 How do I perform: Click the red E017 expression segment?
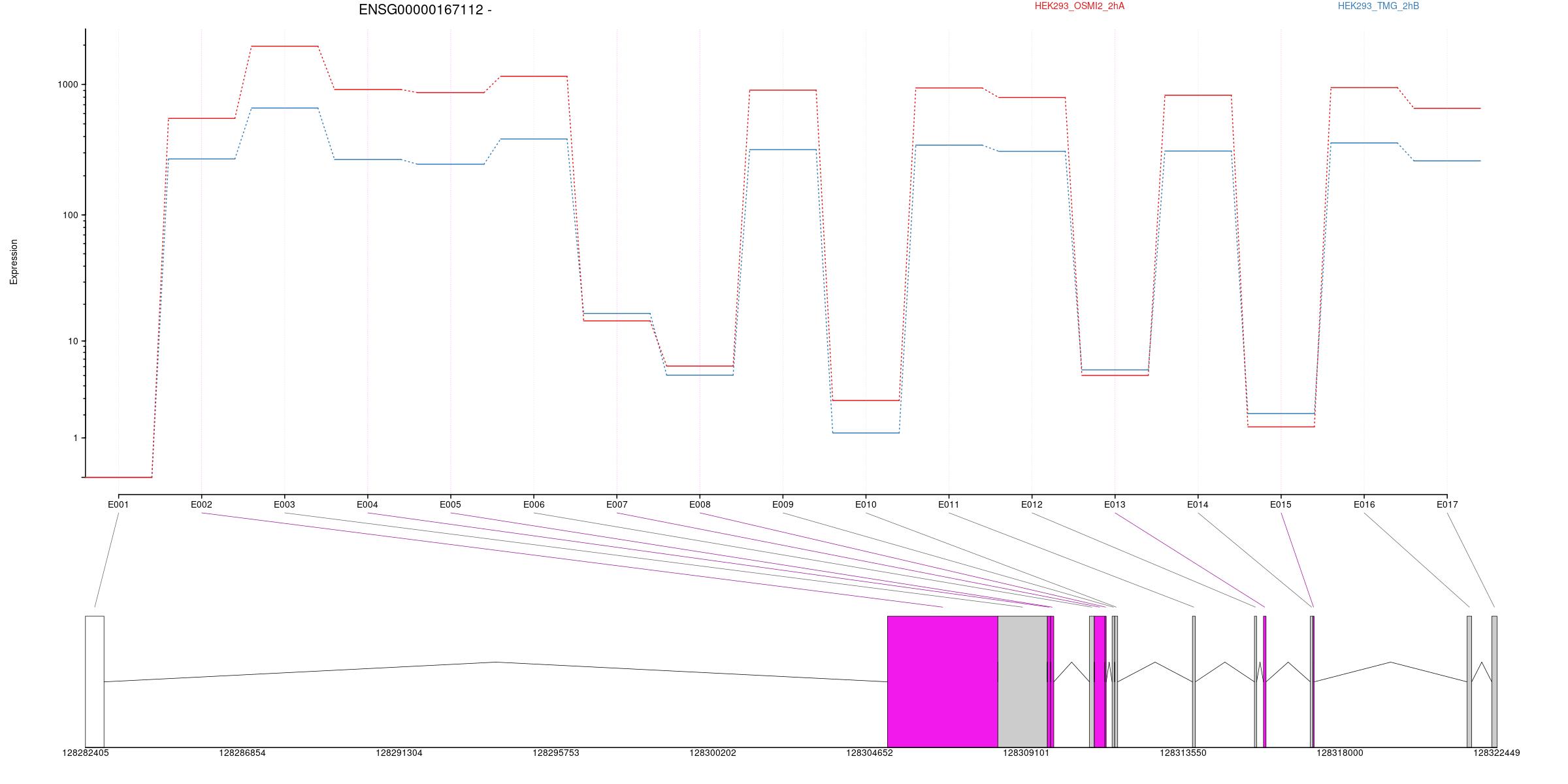coord(1447,108)
